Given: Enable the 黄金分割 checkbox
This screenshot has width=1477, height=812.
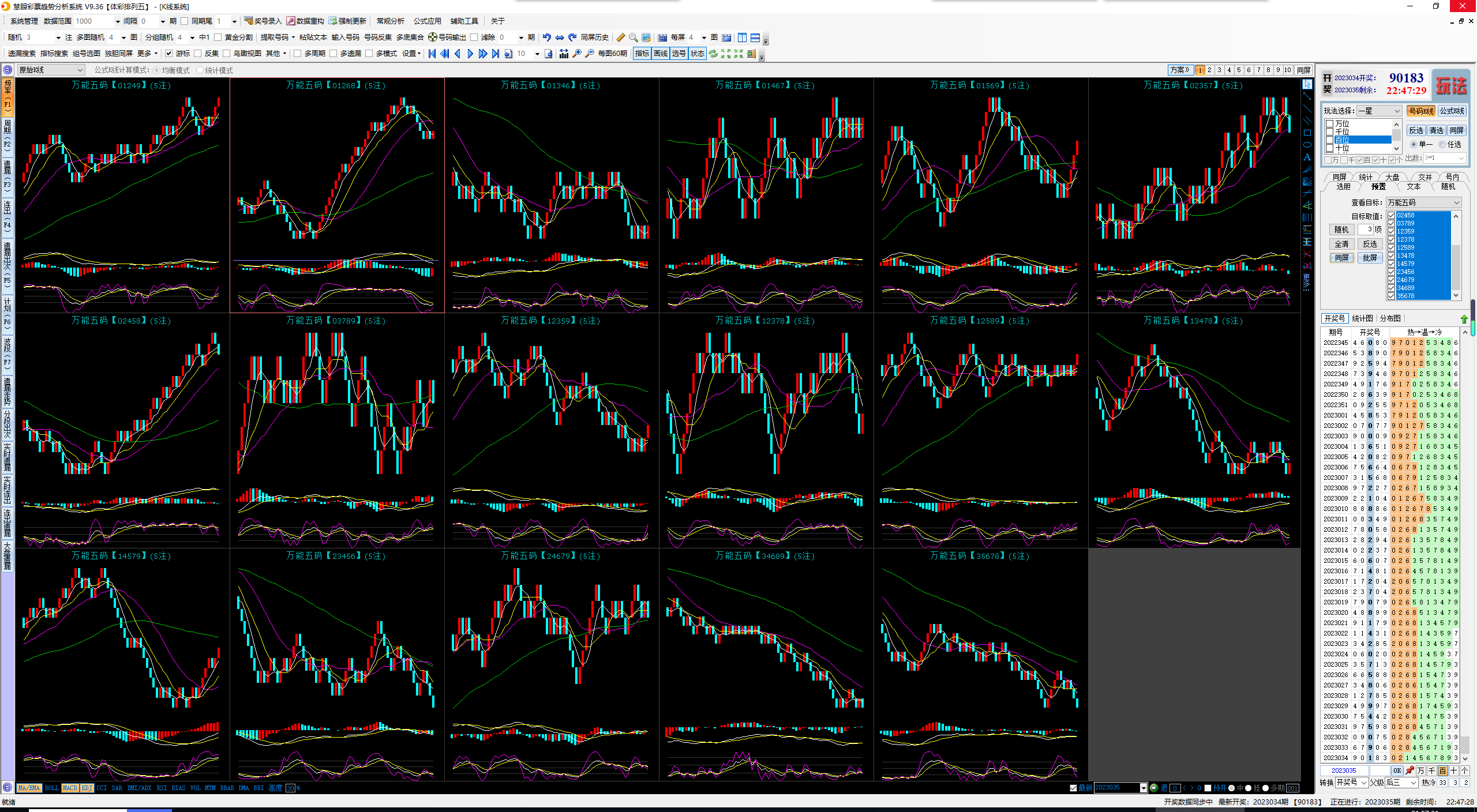Looking at the screenshot, I should click(x=218, y=37).
